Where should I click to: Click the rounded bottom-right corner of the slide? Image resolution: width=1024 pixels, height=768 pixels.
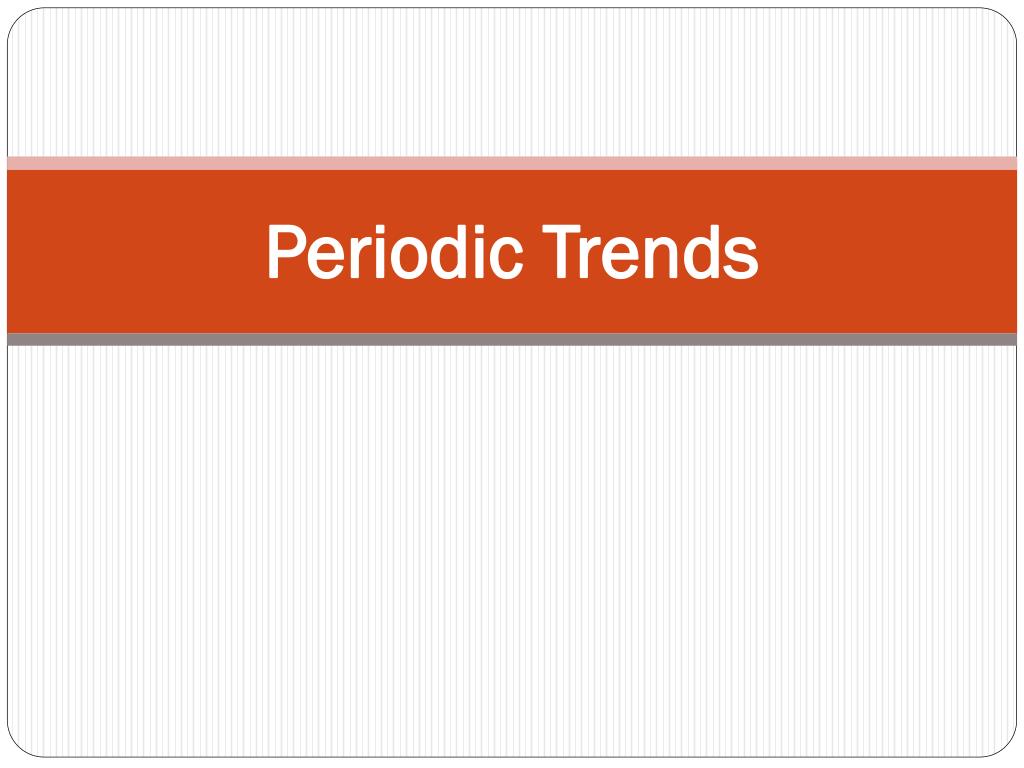tap(1006, 746)
